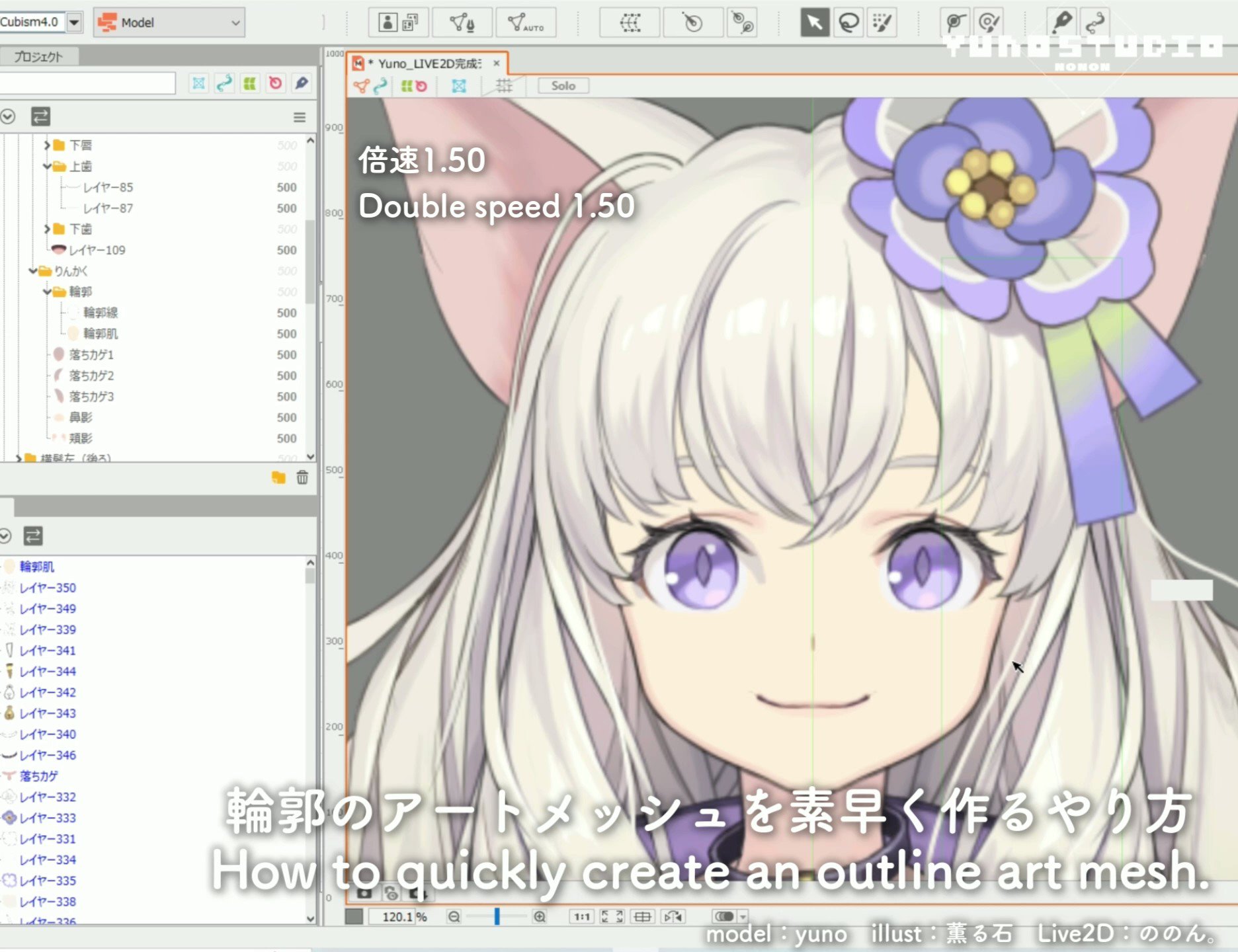This screenshot has height=952, width=1238.
Task: Select the 鼻影 layer
Action: pos(81,418)
